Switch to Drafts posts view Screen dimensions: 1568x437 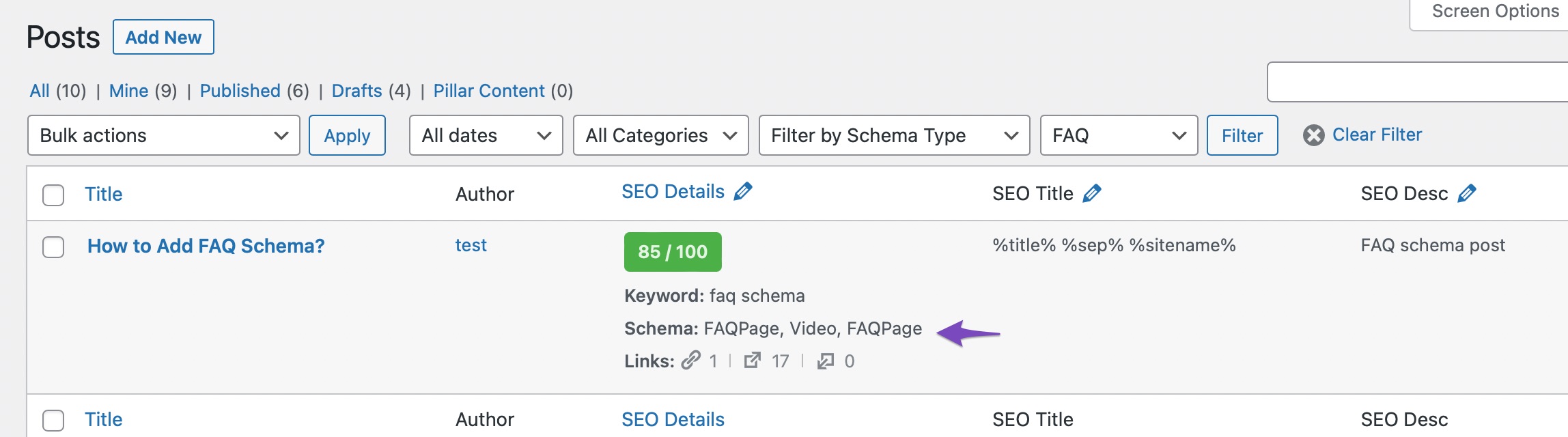pyautogui.click(x=356, y=91)
